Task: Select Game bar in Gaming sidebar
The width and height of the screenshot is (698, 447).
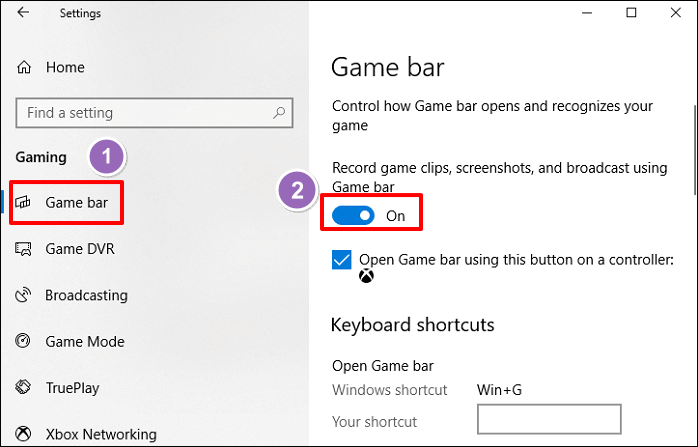Action: click(77, 203)
